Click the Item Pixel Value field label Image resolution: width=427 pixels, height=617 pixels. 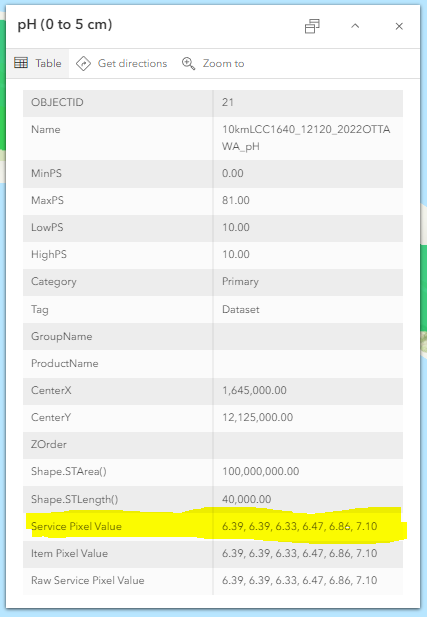[69, 553]
